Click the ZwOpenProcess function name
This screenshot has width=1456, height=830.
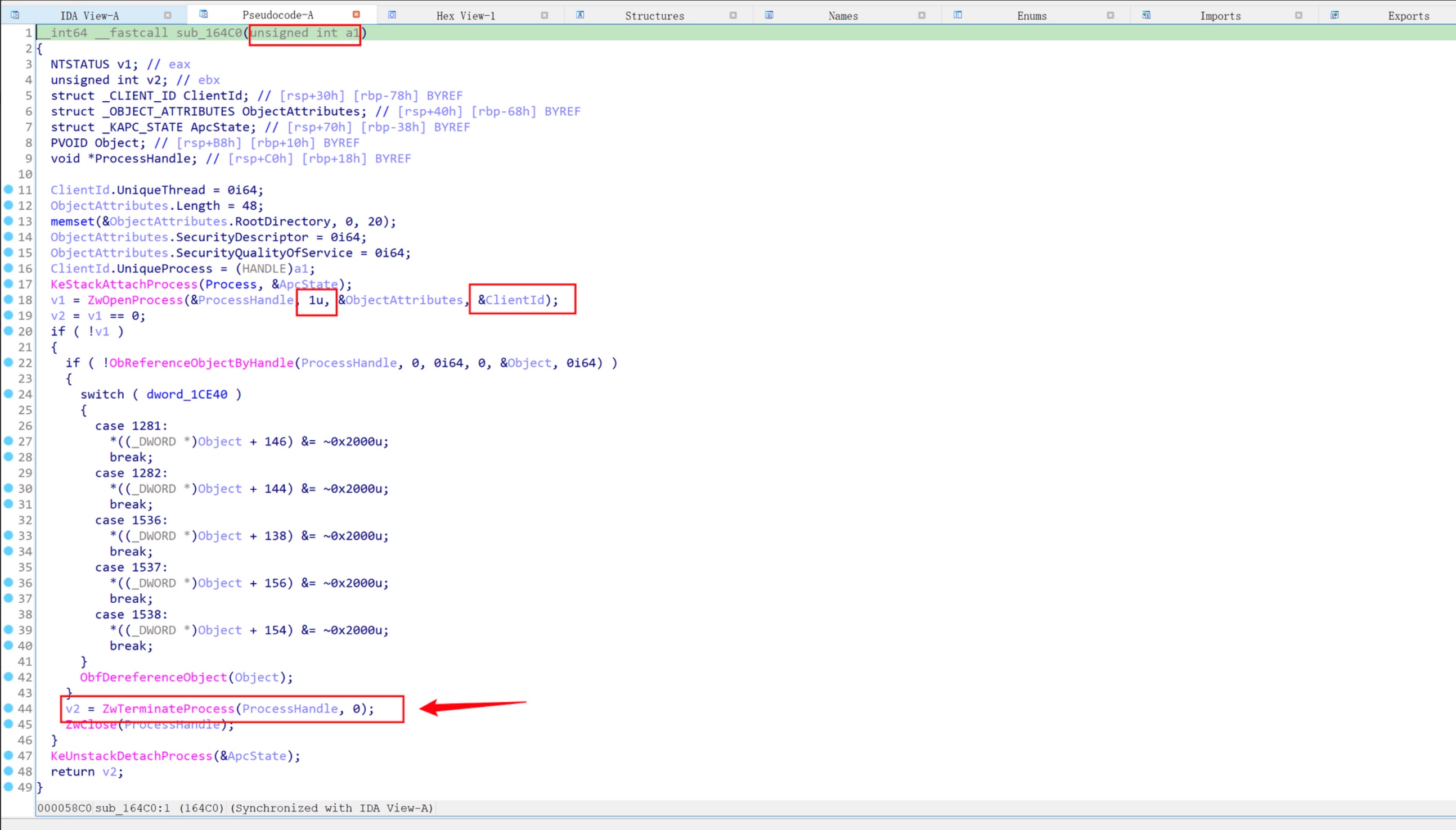135,300
